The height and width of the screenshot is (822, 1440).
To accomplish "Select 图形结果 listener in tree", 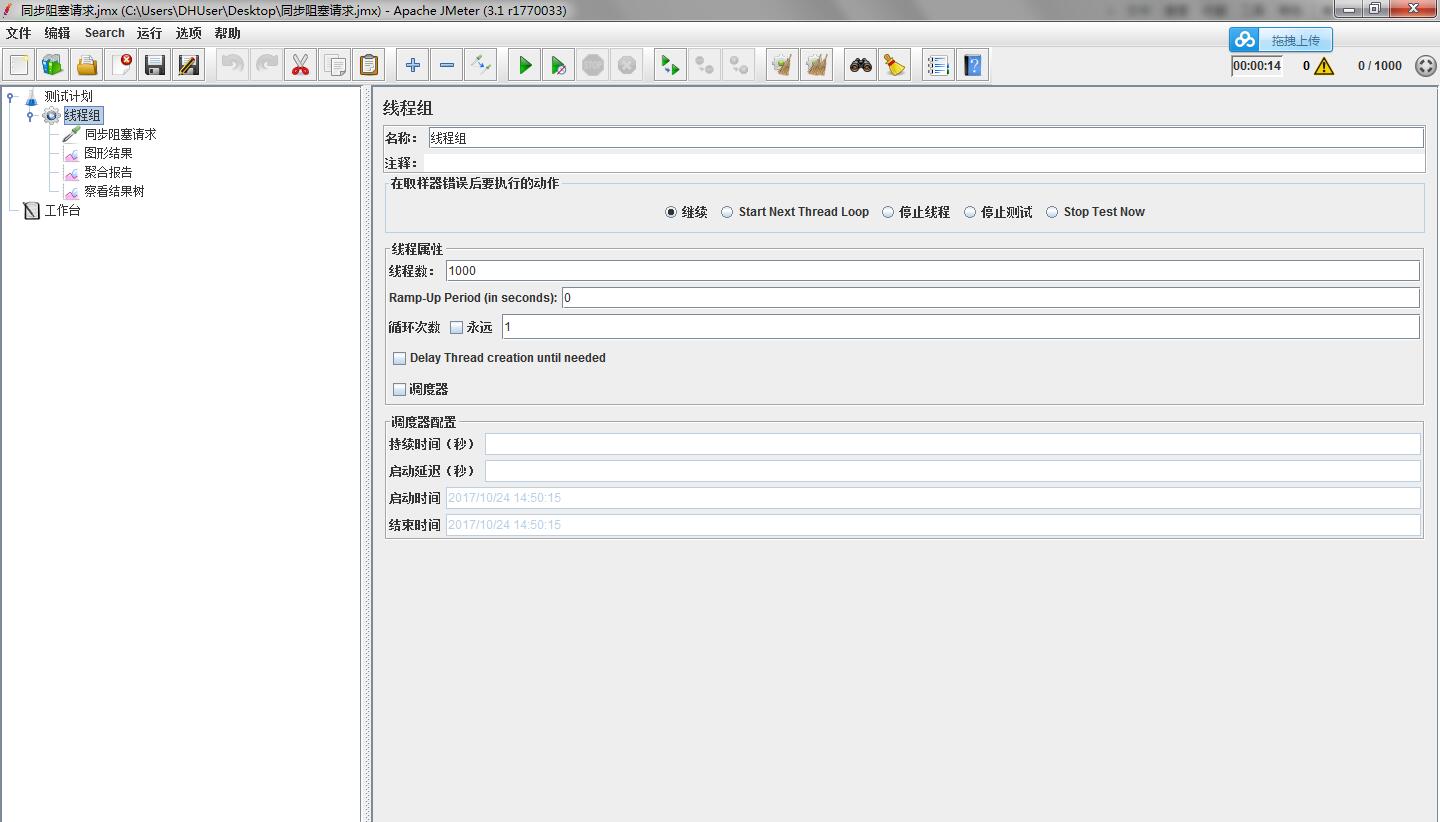I will click(108, 153).
